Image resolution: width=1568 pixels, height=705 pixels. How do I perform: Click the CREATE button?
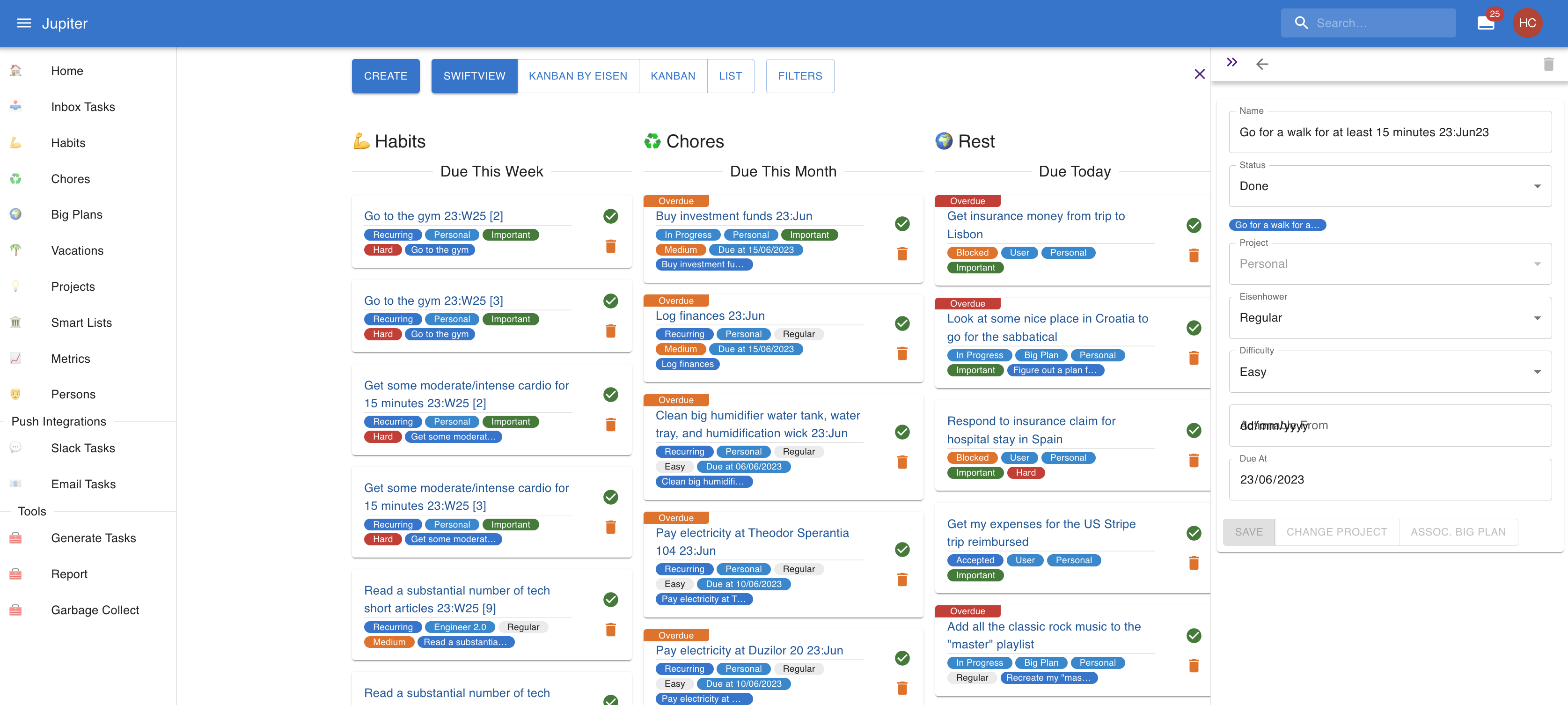[x=385, y=75]
